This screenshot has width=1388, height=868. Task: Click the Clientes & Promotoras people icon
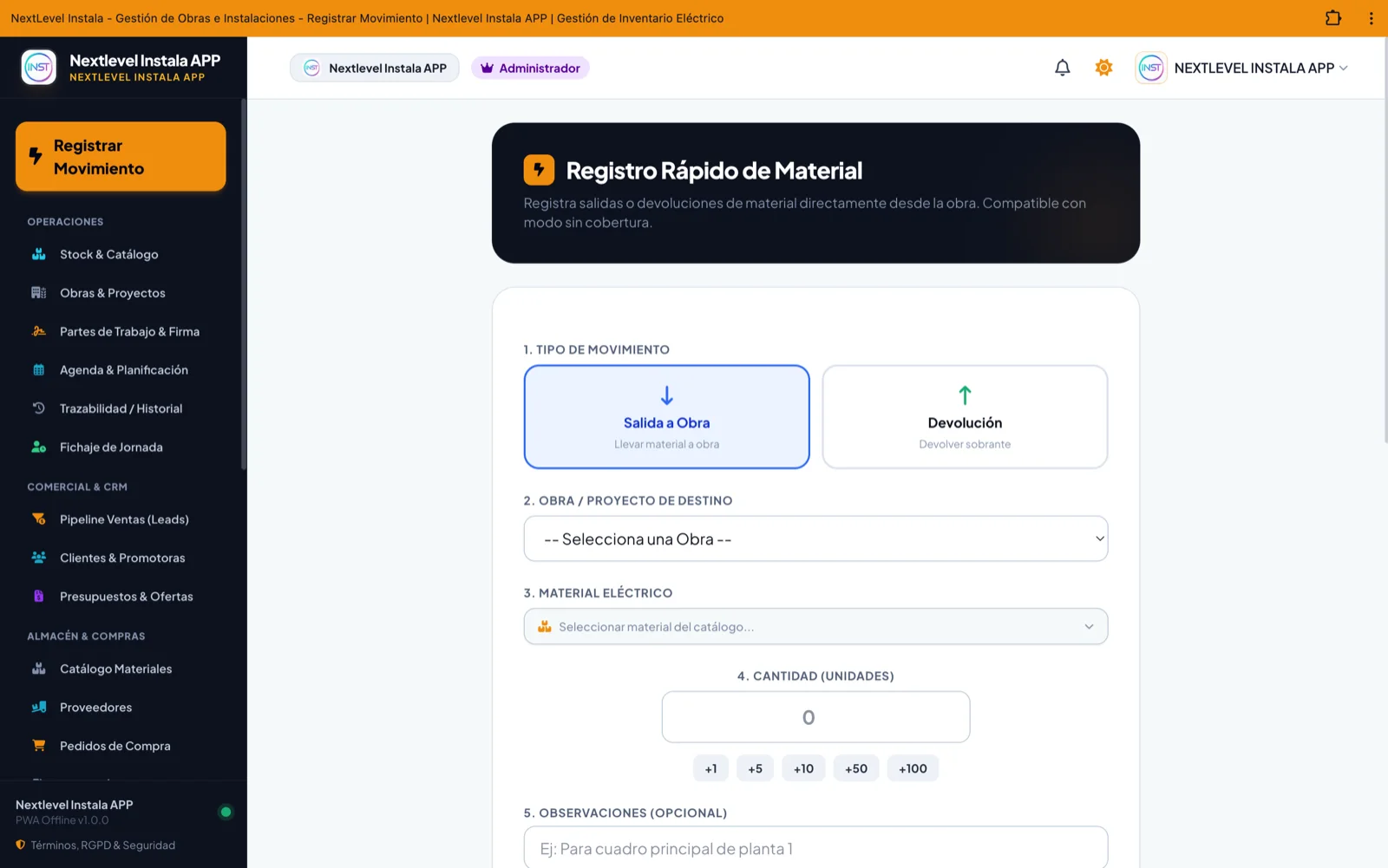39,558
